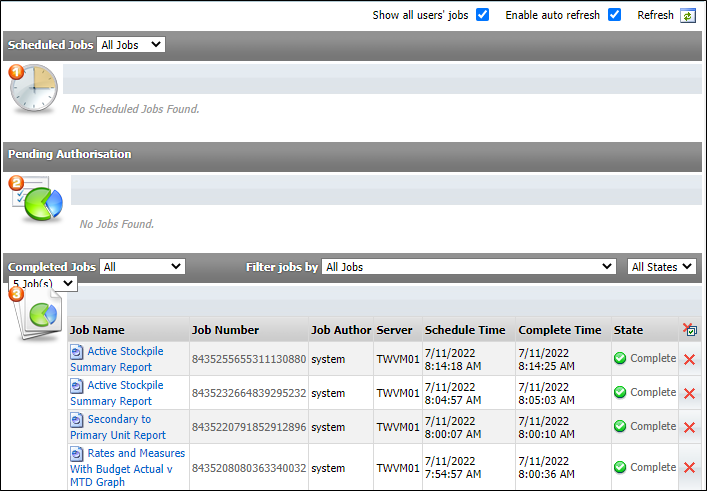Screen dimensions: 707x491
Task: Click complete time 8:00:10 AM
Action: pos(546,434)
